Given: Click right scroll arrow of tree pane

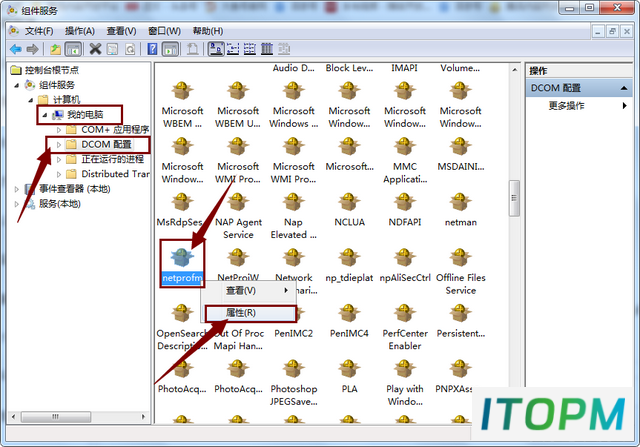Looking at the screenshot, I should point(143,417).
